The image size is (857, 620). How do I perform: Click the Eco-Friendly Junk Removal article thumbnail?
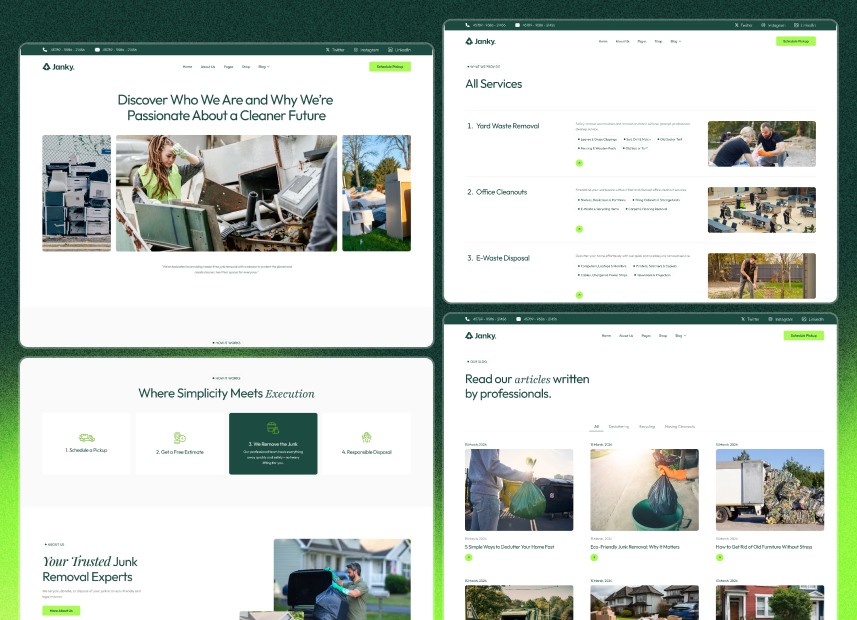pyautogui.click(x=644, y=490)
